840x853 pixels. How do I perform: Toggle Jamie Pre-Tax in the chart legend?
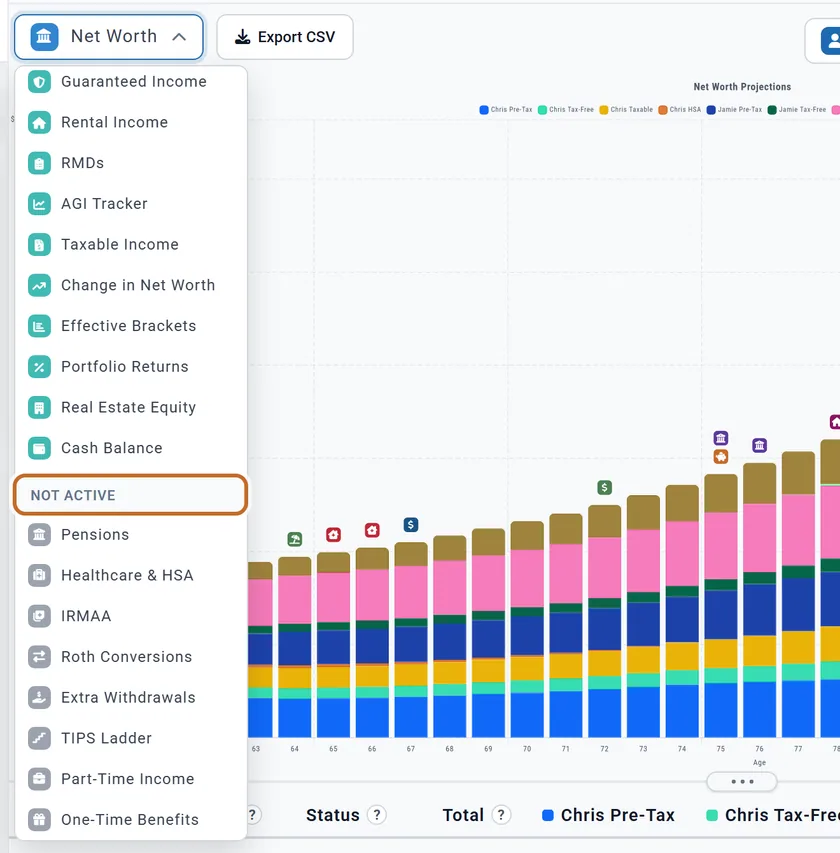[734, 110]
